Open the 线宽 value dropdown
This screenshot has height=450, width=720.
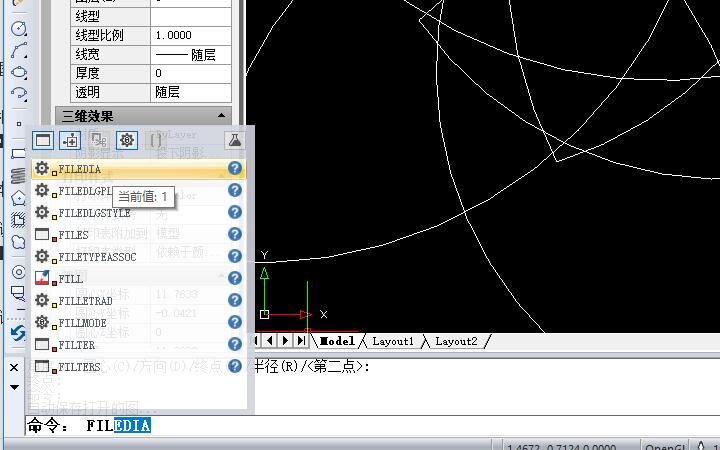190,54
